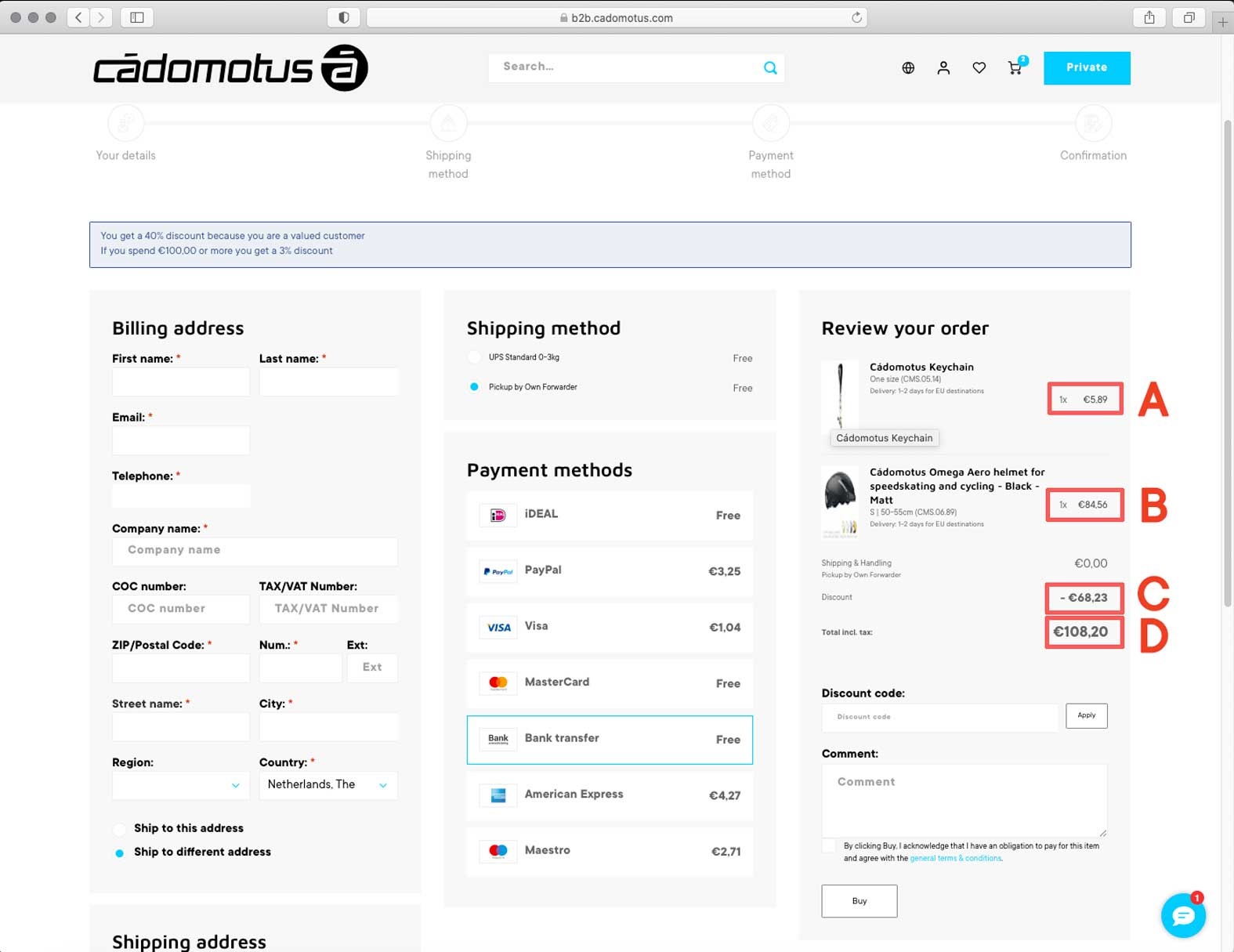Click the page vertical scrollbar
The height and width of the screenshot is (952, 1234).
click(x=1227, y=363)
